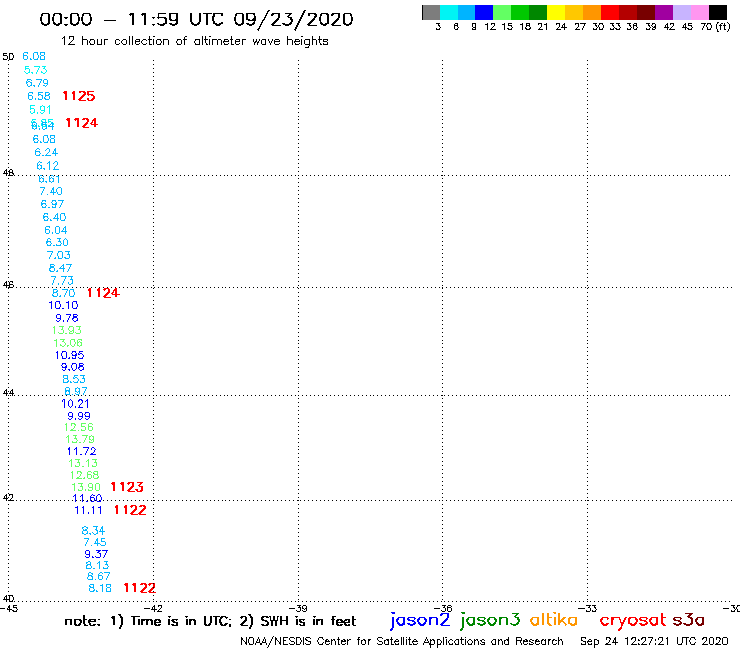Click the 8.47 wave height reading
Viewport: 740px width, 650px height.
(x=60, y=268)
